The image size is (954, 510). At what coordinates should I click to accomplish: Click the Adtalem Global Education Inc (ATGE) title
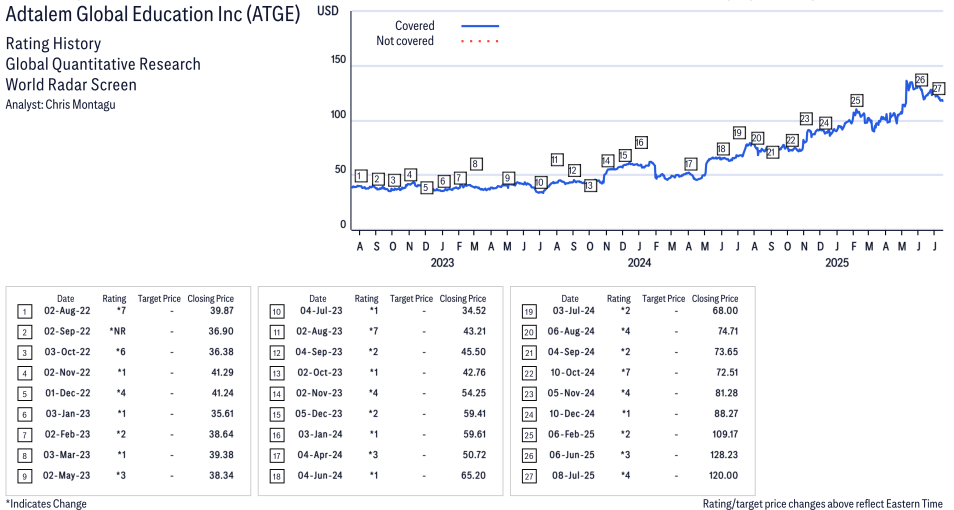tap(153, 14)
